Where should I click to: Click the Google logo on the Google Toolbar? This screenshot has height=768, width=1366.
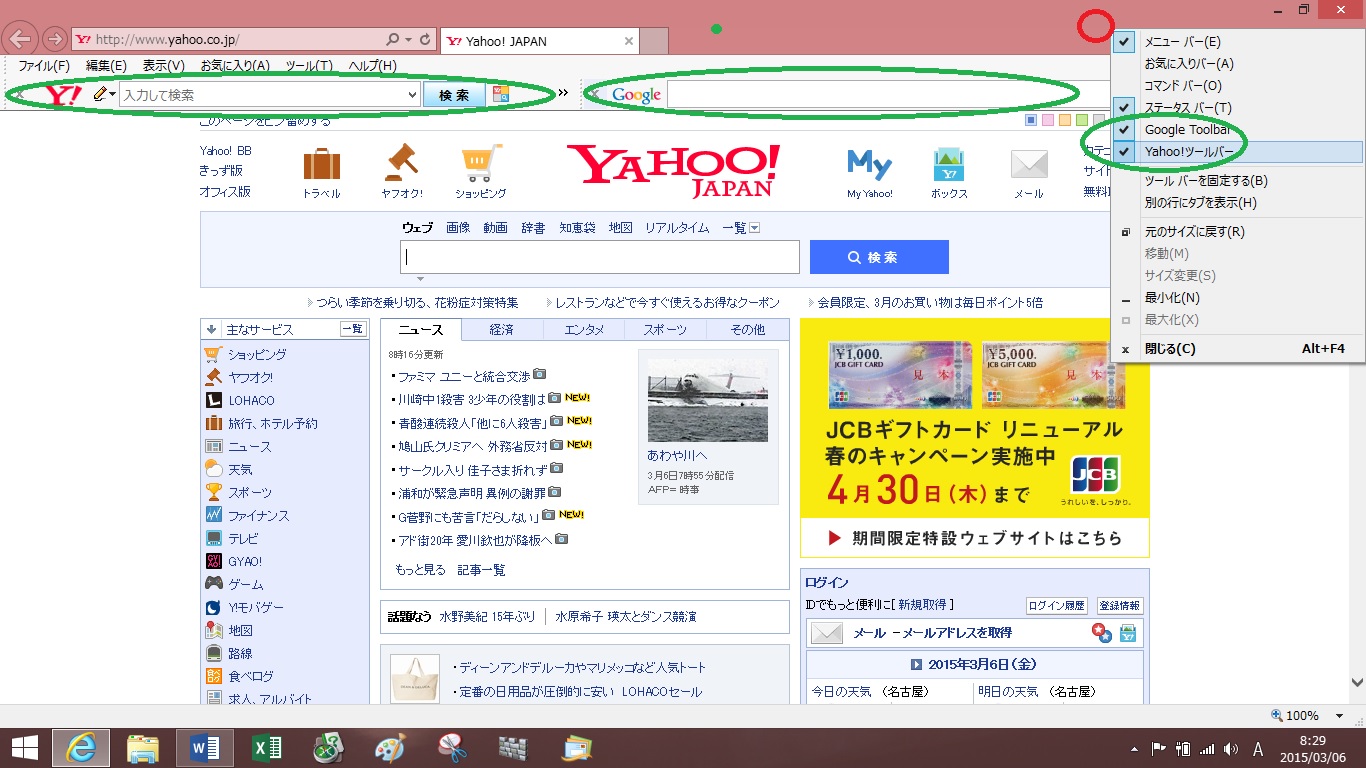pos(637,95)
